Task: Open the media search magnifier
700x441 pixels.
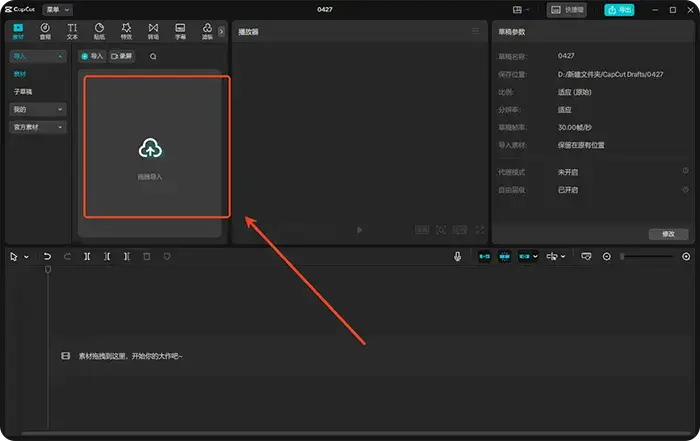Action: pyautogui.click(x=153, y=57)
